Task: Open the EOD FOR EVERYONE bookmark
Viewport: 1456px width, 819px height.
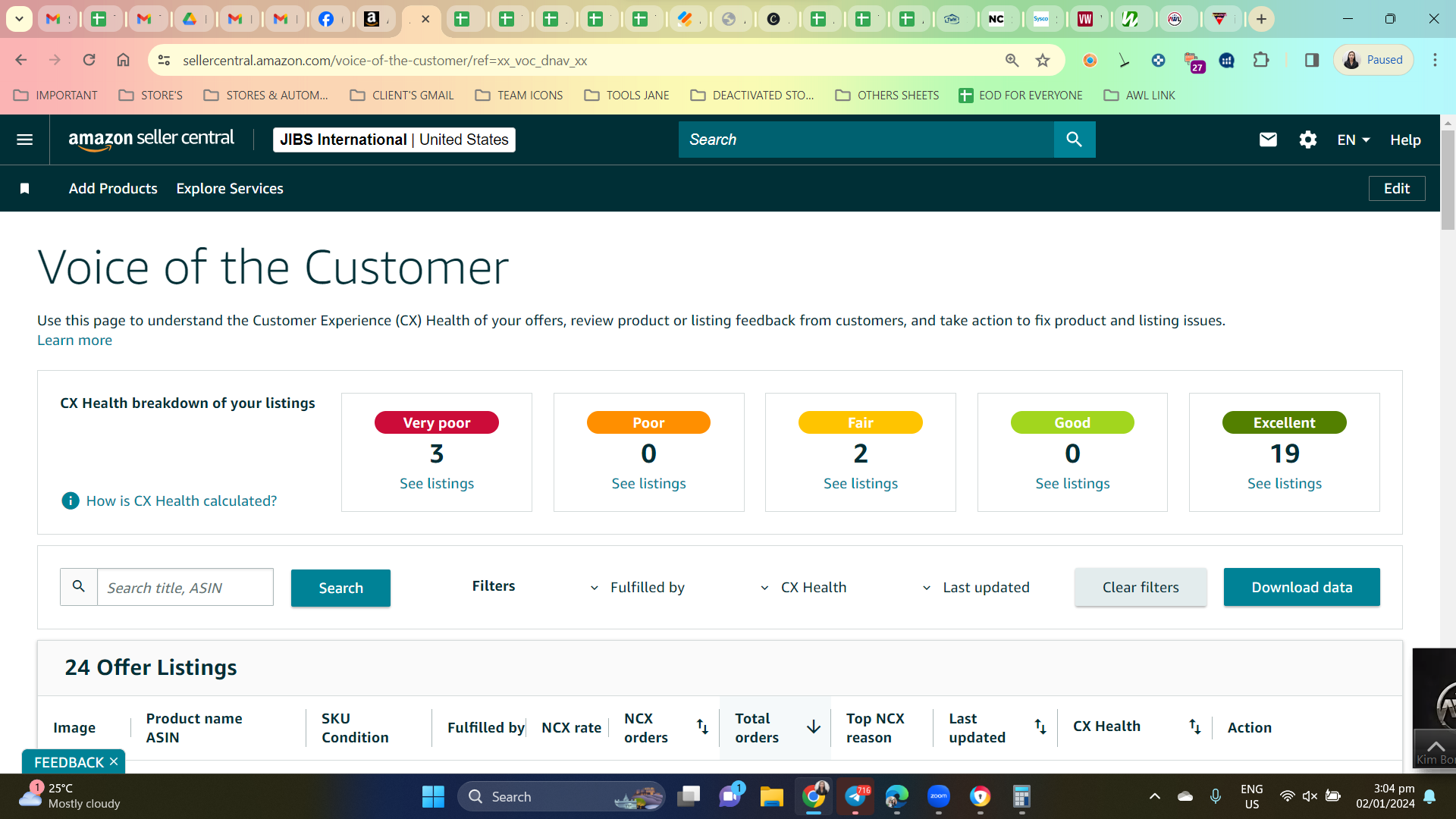Action: coord(1021,96)
